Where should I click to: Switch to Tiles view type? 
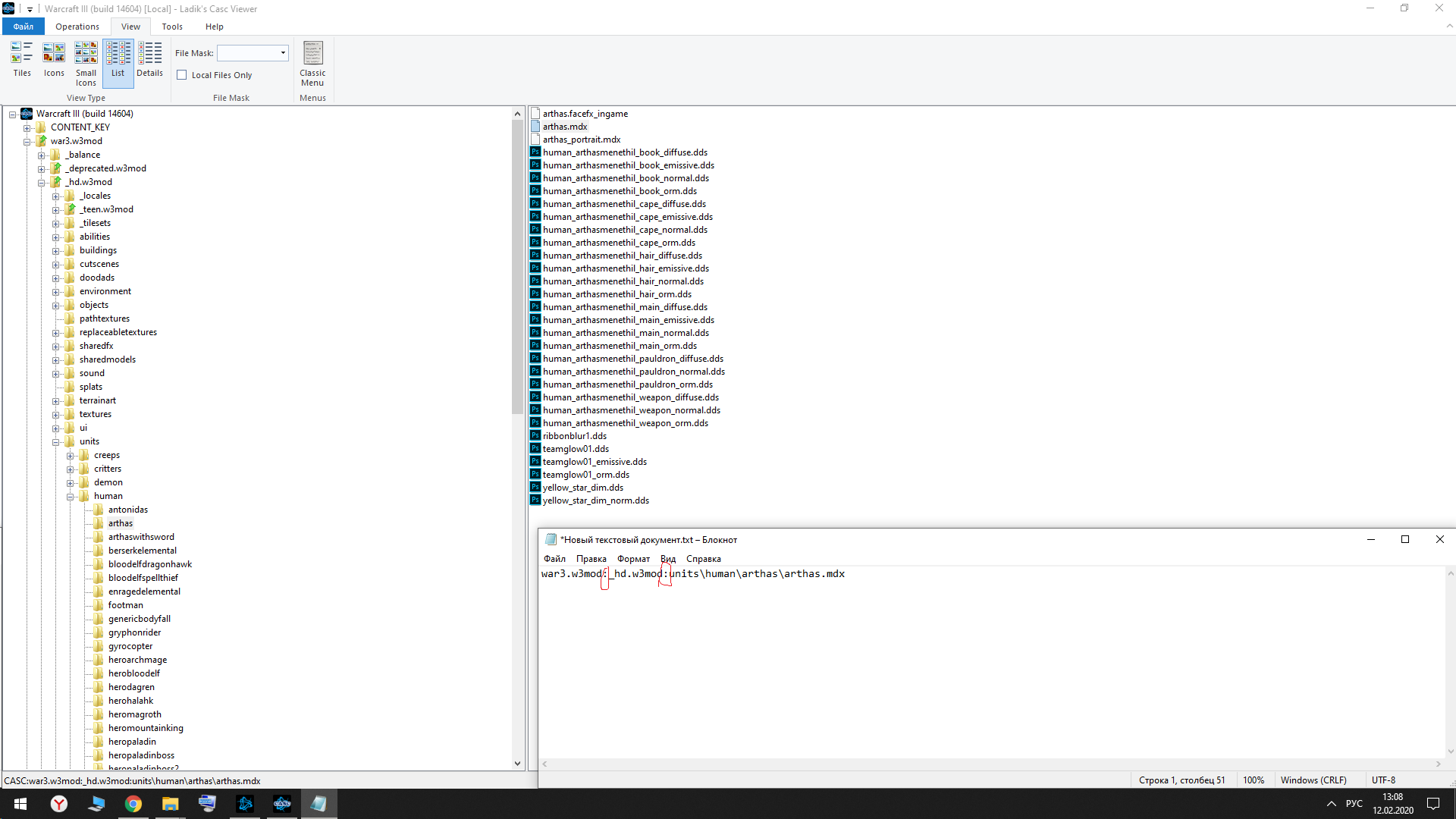(22, 59)
